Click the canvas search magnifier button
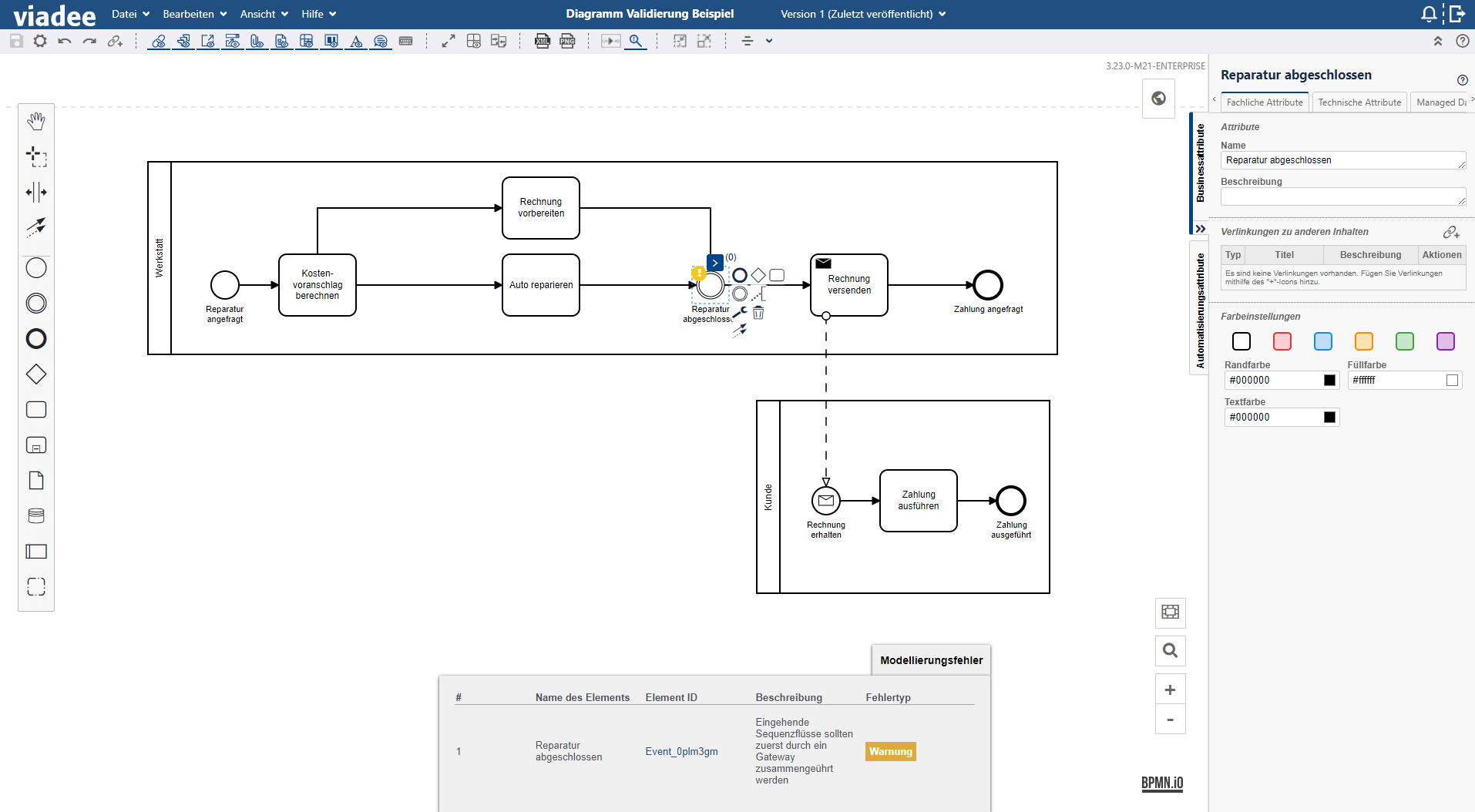The width and height of the screenshot is (1475, 812). (1170, 651)
